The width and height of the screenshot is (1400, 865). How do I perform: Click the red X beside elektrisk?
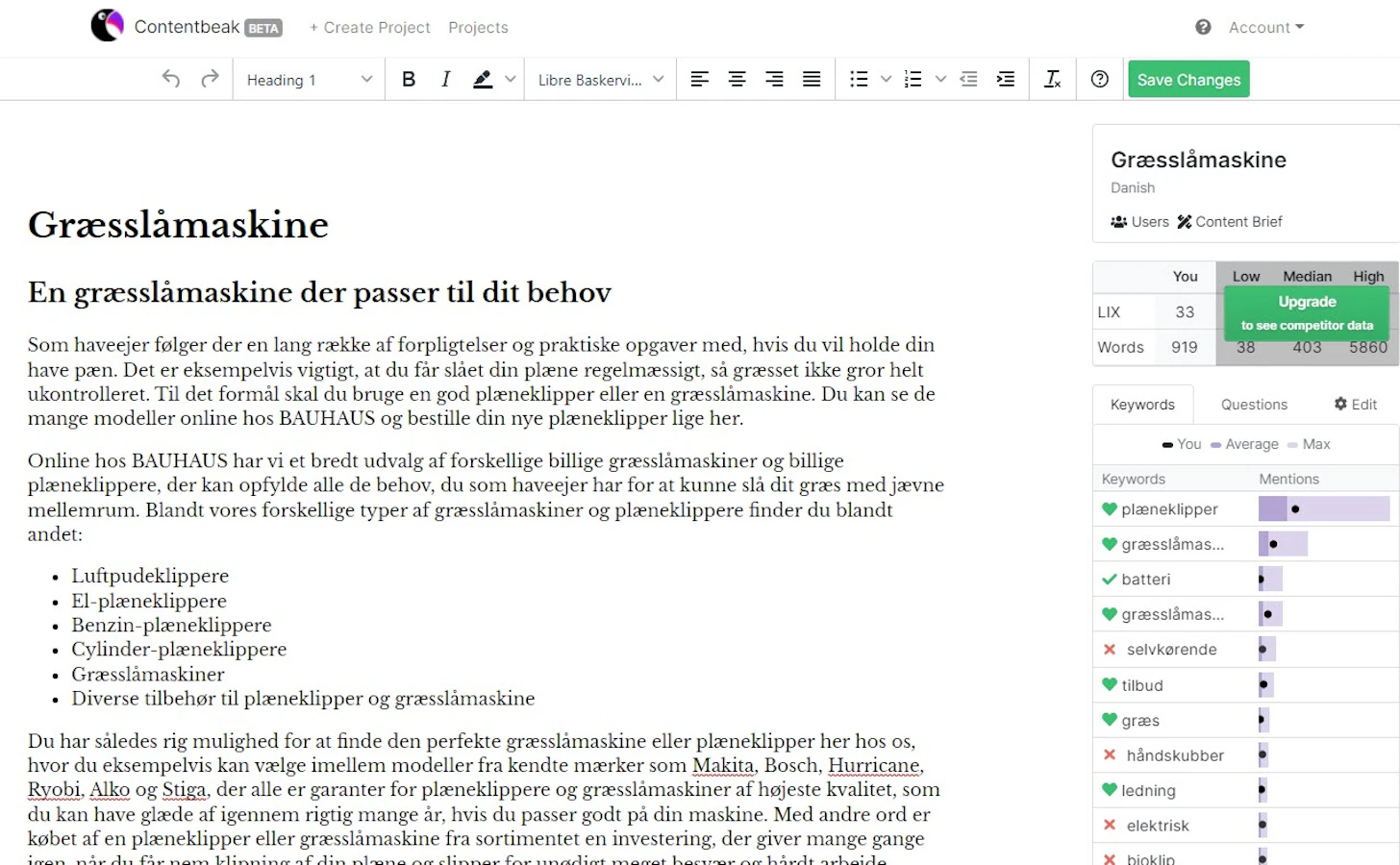point(1110,826)
